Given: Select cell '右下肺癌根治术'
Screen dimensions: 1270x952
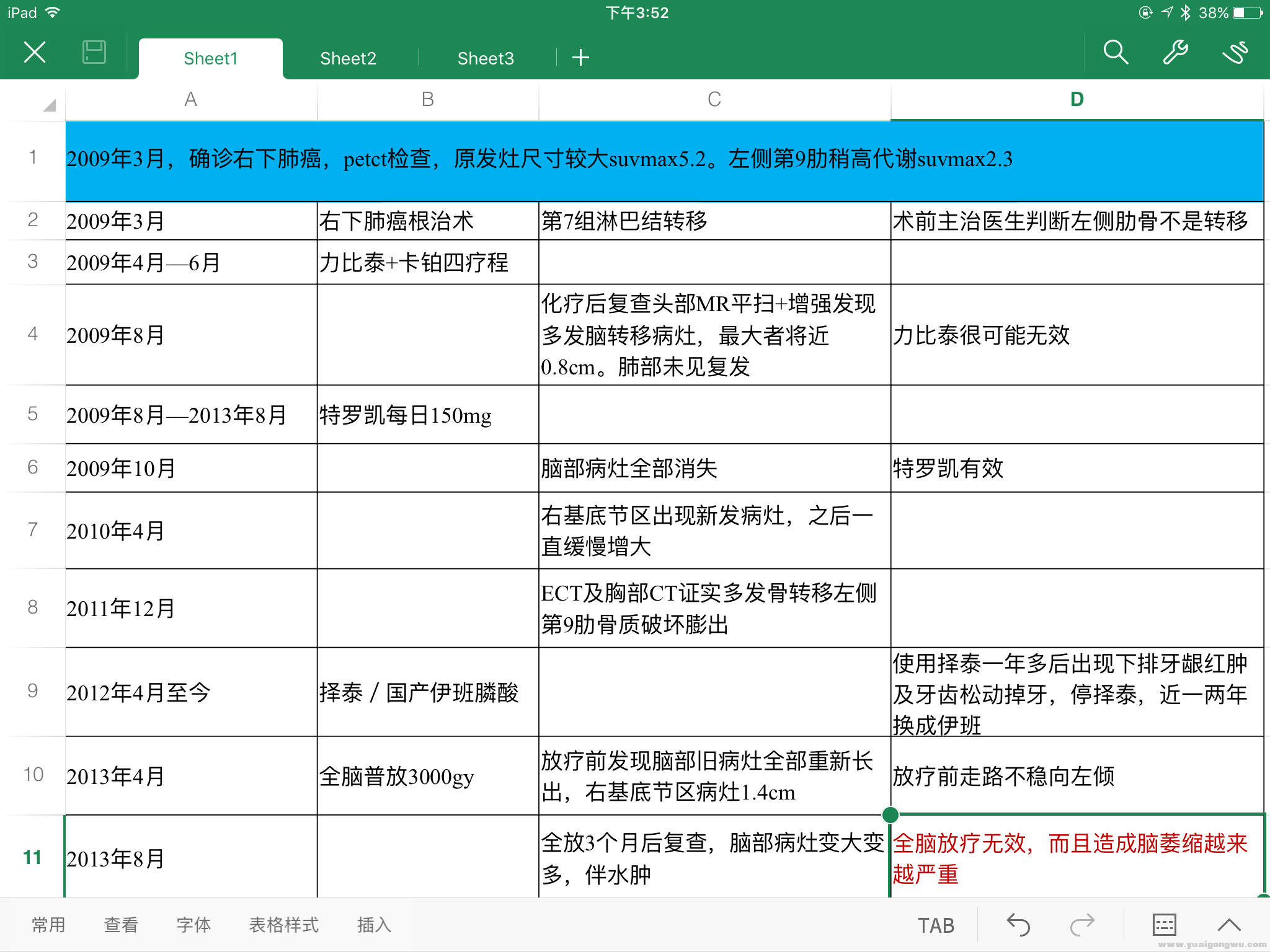Looking at the screenshot, I should pyautogui.click(x=428, y=221).
